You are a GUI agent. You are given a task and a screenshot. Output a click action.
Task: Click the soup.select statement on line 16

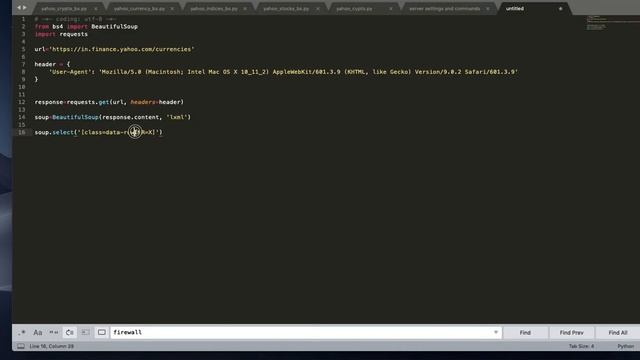[x=98, y=132]
